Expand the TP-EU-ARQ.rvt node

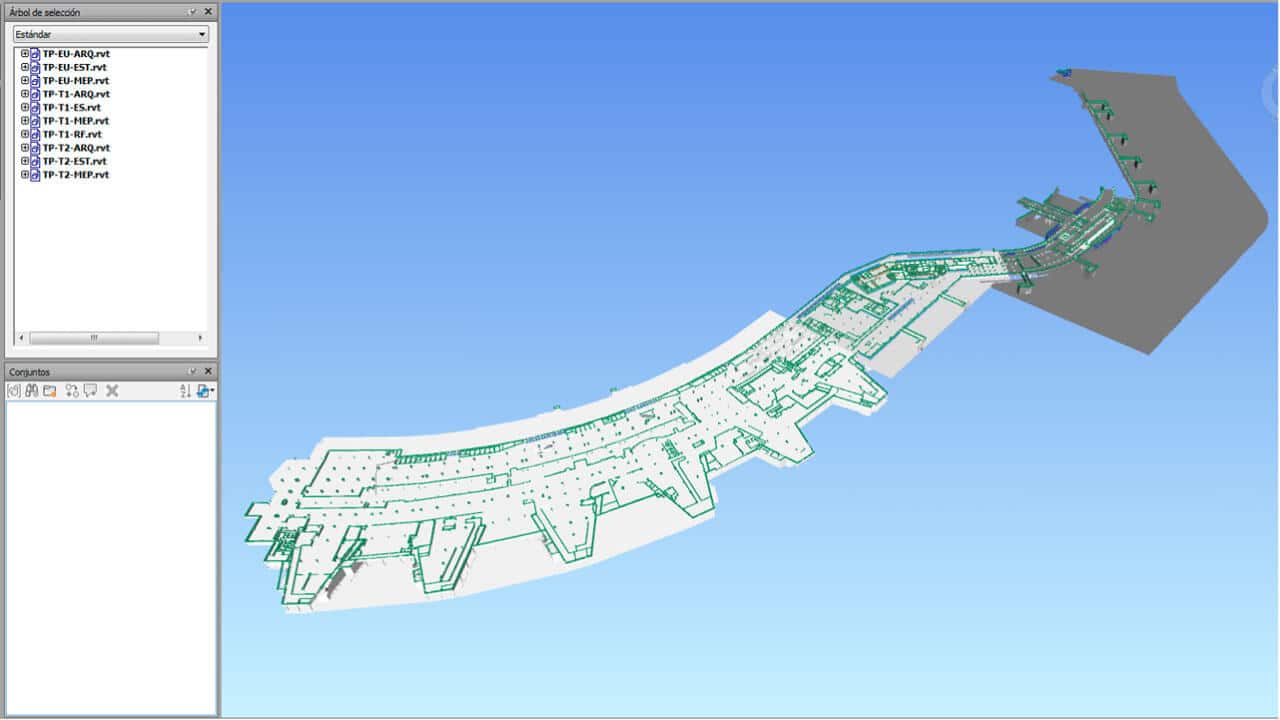[x=25, y=54]
